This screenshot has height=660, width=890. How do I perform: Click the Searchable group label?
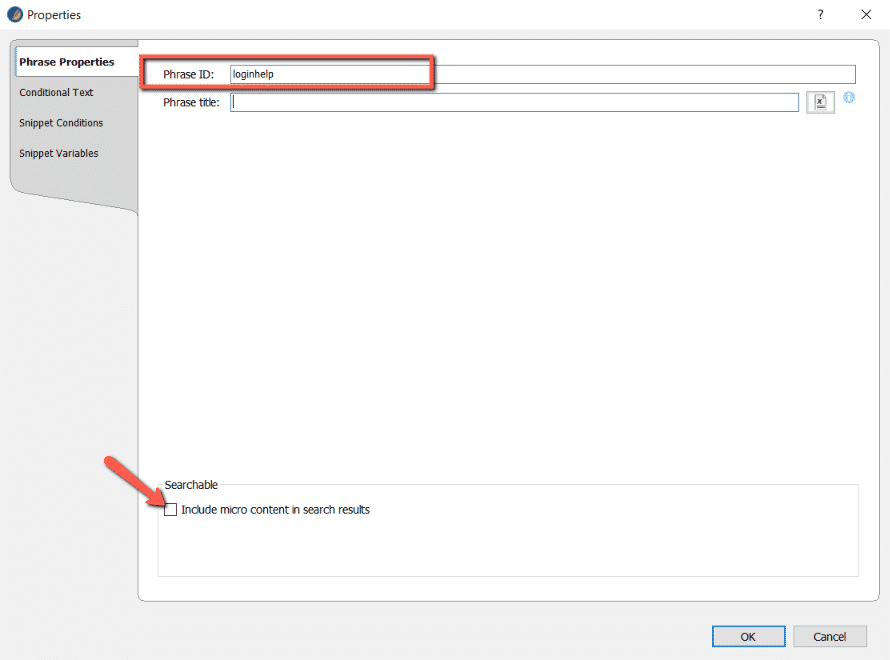point(190,485)
